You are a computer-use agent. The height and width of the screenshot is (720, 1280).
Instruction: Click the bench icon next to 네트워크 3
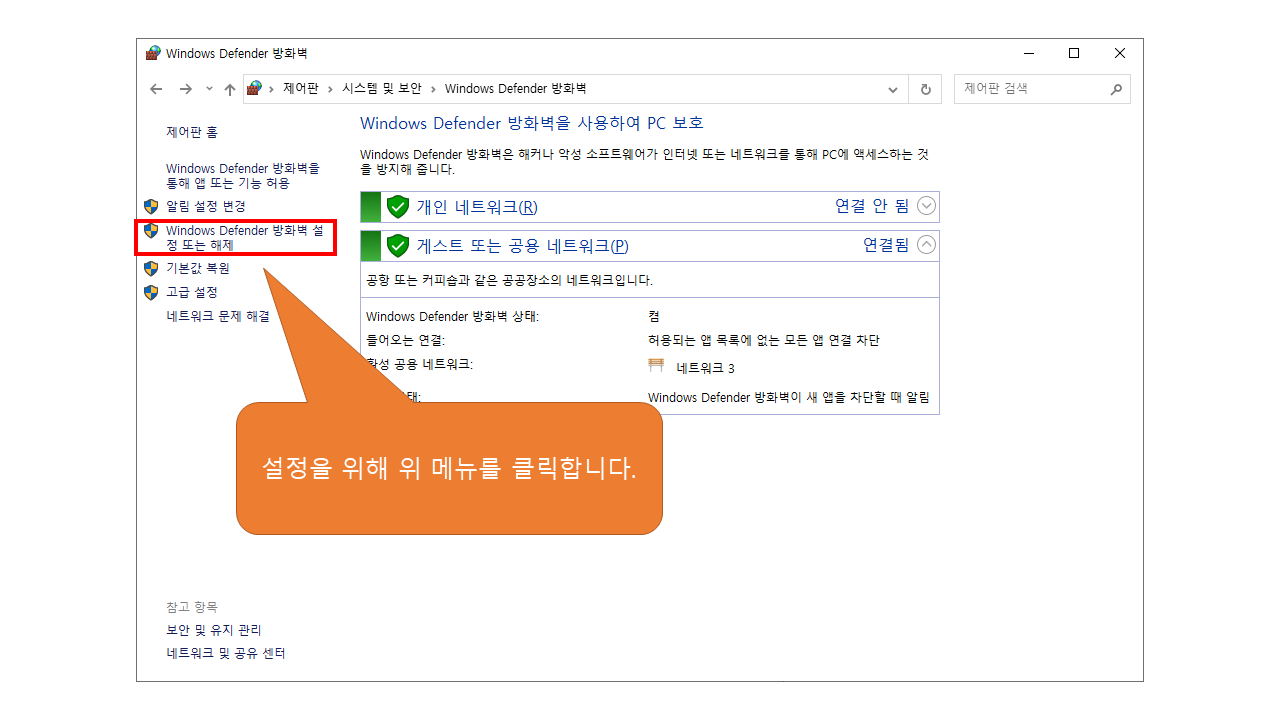click(x=657, y=367)
